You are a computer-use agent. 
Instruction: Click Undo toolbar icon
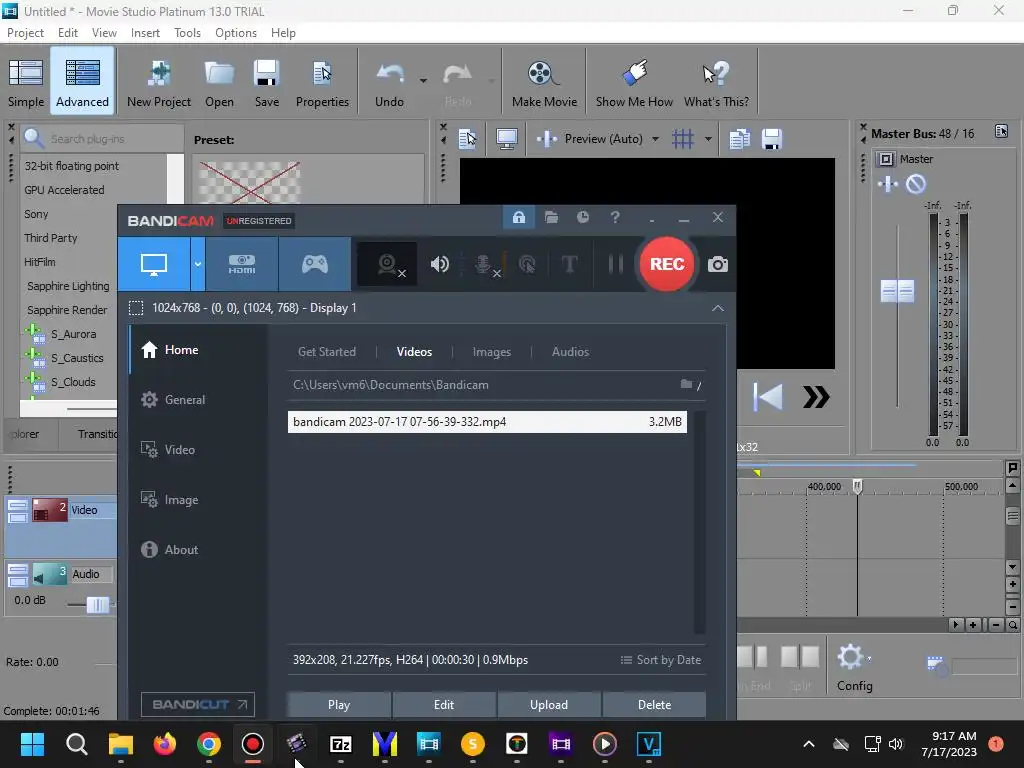click(x=390, y=82)
